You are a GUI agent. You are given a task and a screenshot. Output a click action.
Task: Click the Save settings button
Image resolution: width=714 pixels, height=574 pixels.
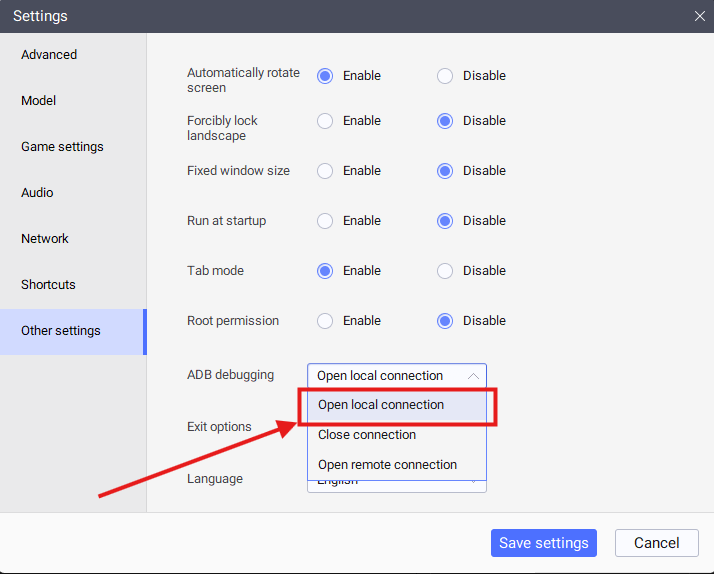[x=544, y=543]
